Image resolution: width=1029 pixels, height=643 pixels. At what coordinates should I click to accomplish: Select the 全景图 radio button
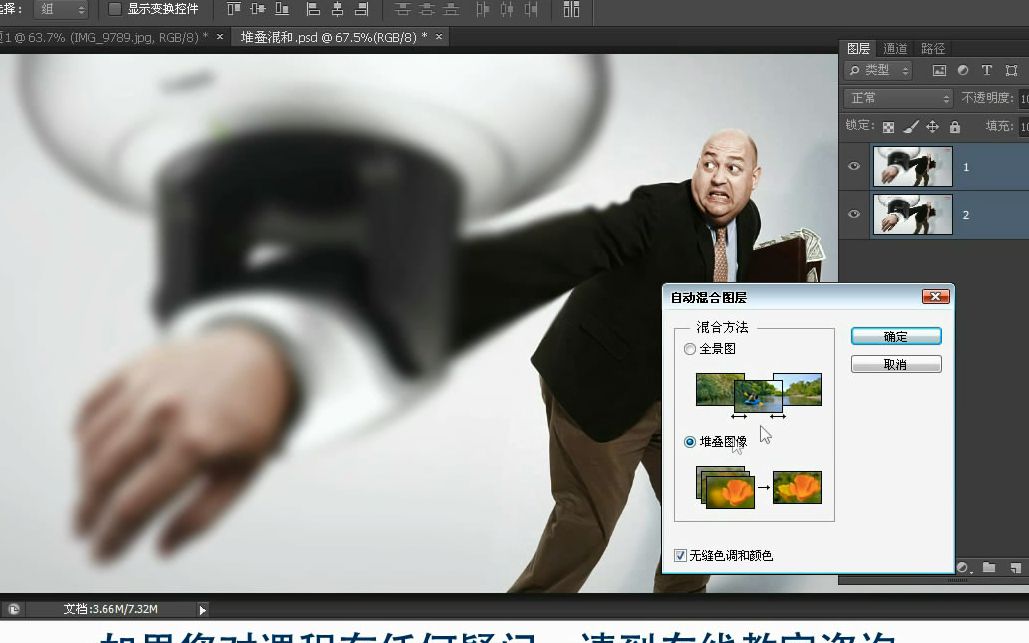(x=690, y=349)
